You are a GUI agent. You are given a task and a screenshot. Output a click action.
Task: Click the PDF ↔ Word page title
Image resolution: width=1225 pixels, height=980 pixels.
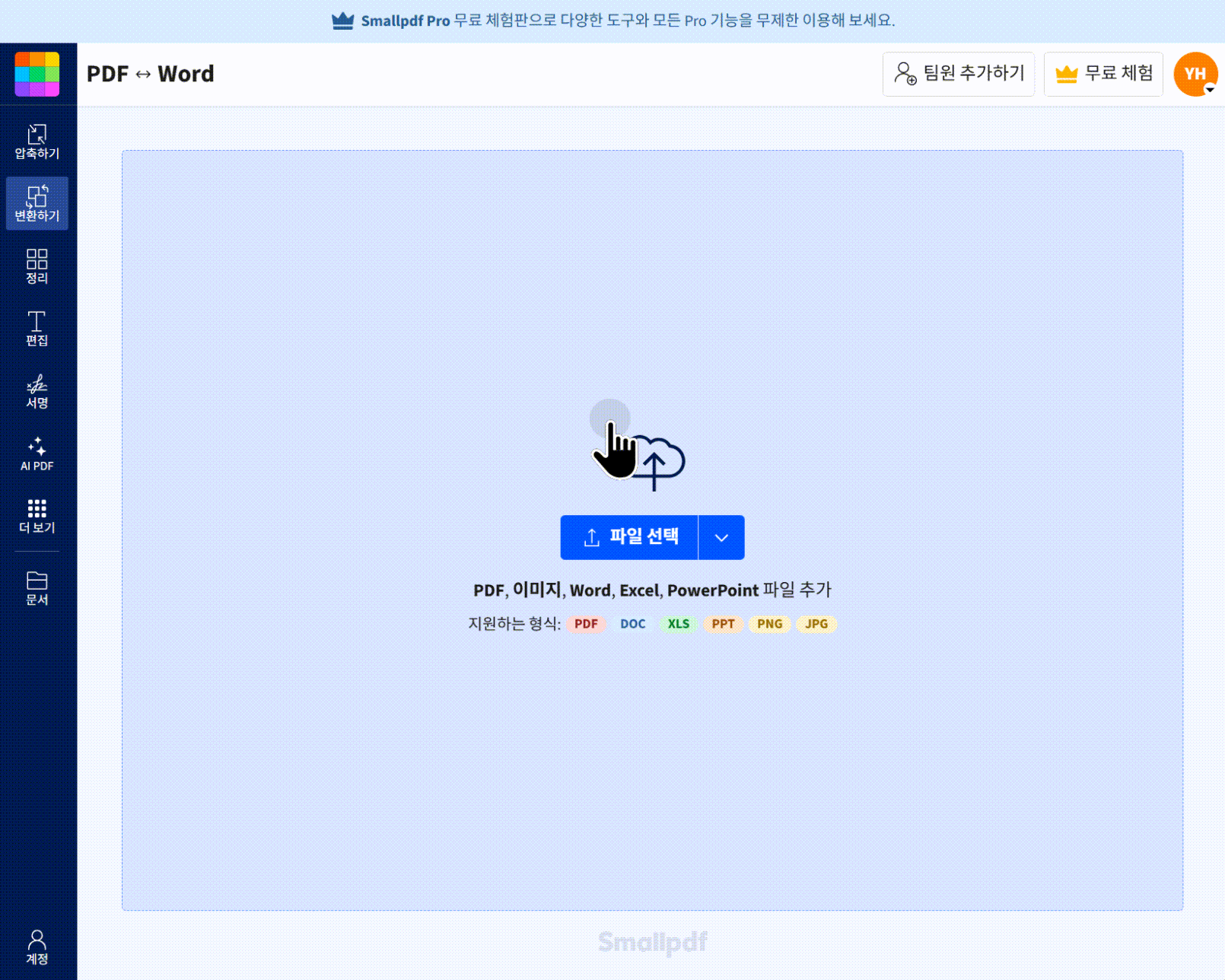[x=151, y=74]
